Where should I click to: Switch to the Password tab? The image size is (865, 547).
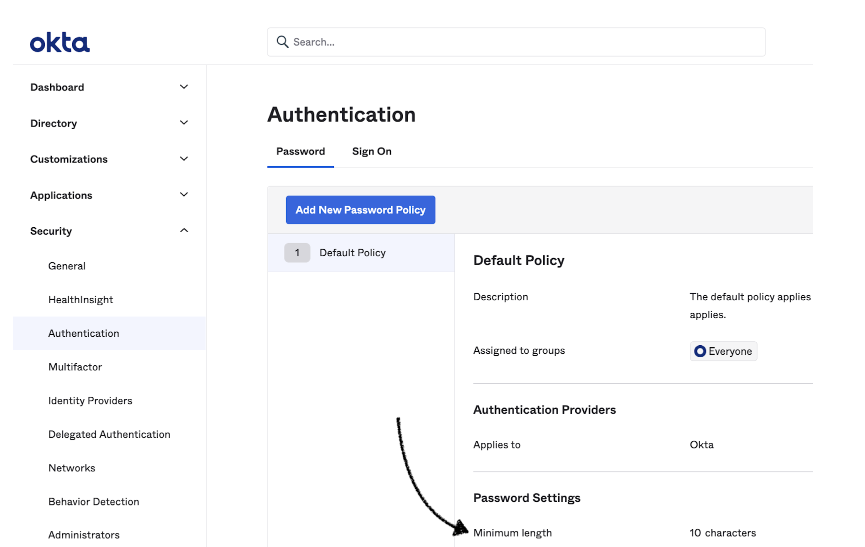coord(300,151)
